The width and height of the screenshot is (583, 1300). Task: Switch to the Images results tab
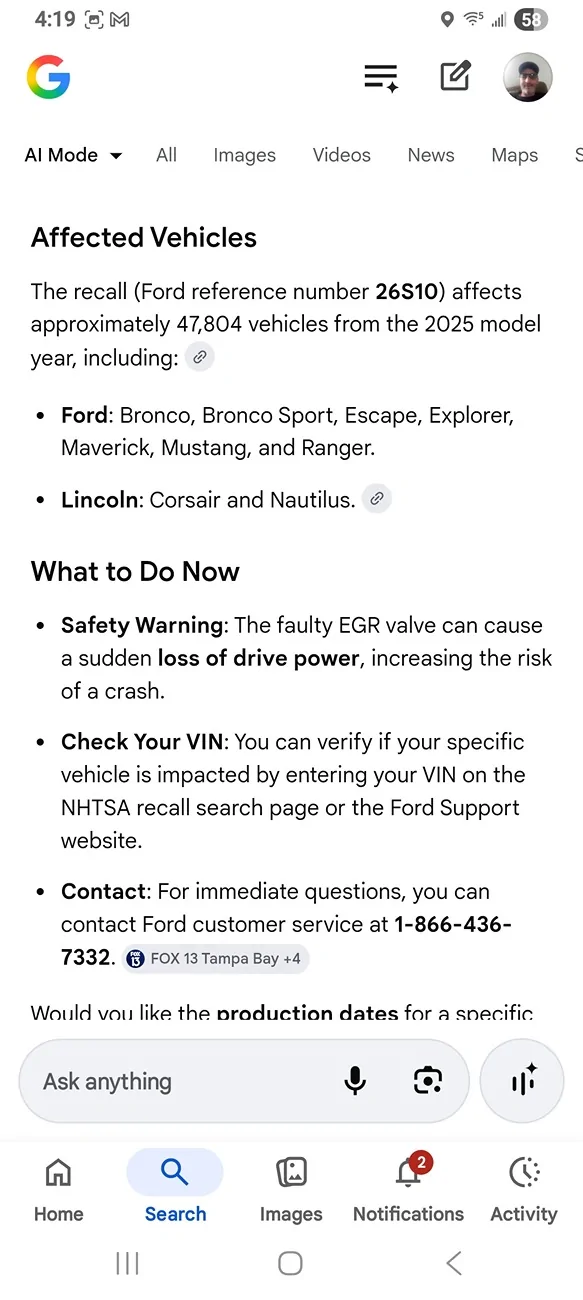(x=244, y=155)
